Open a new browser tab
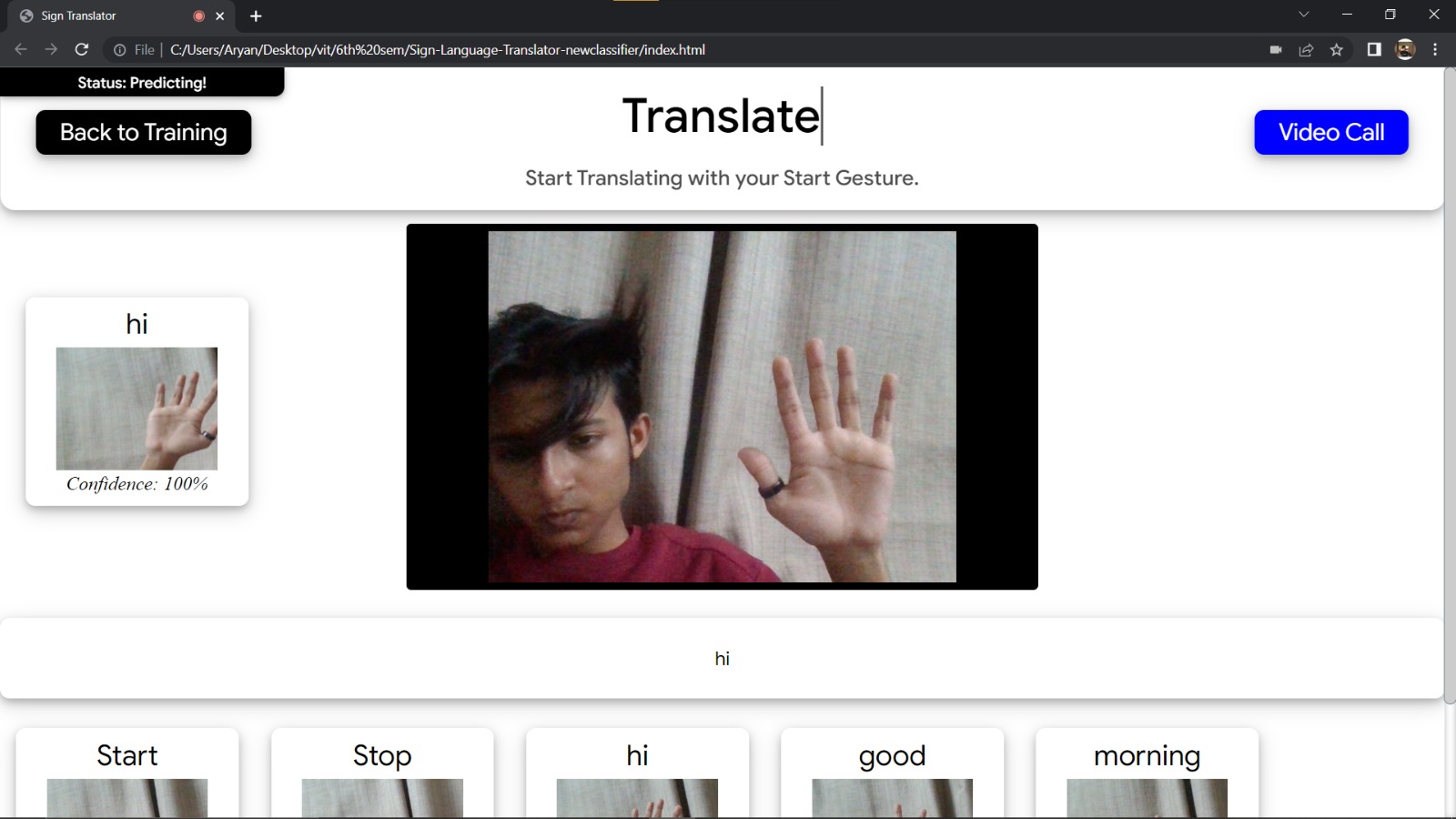1456x819 pixels. point(255,15)
